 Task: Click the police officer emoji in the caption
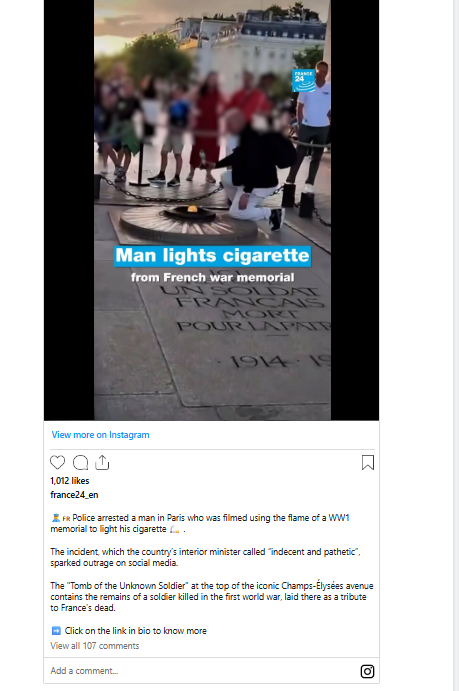[x=56, y=518]
